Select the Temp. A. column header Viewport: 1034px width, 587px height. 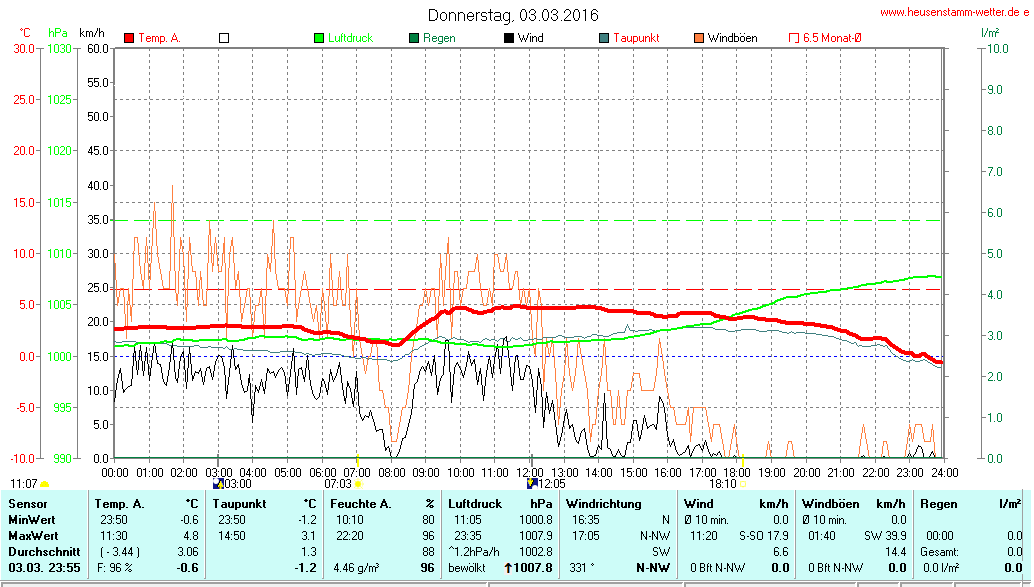pyautogui.click(x=117, y=503)
